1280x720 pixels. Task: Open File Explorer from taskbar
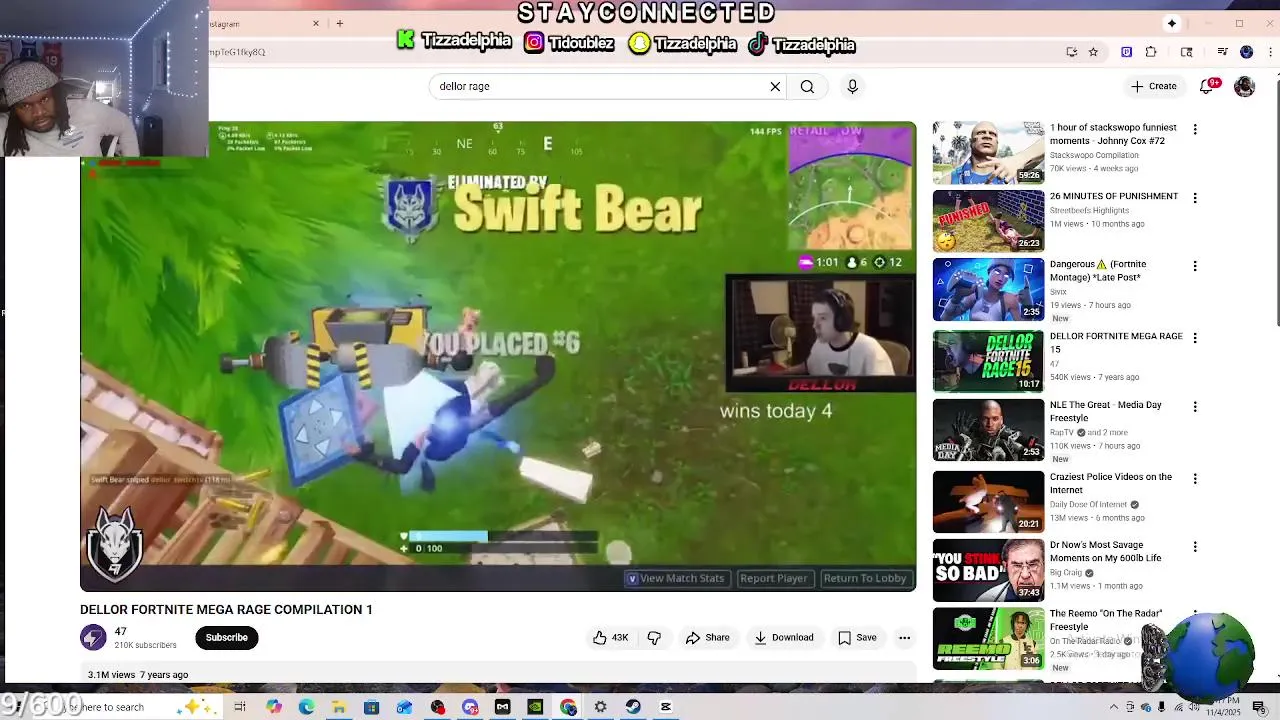tap(339, 707)
